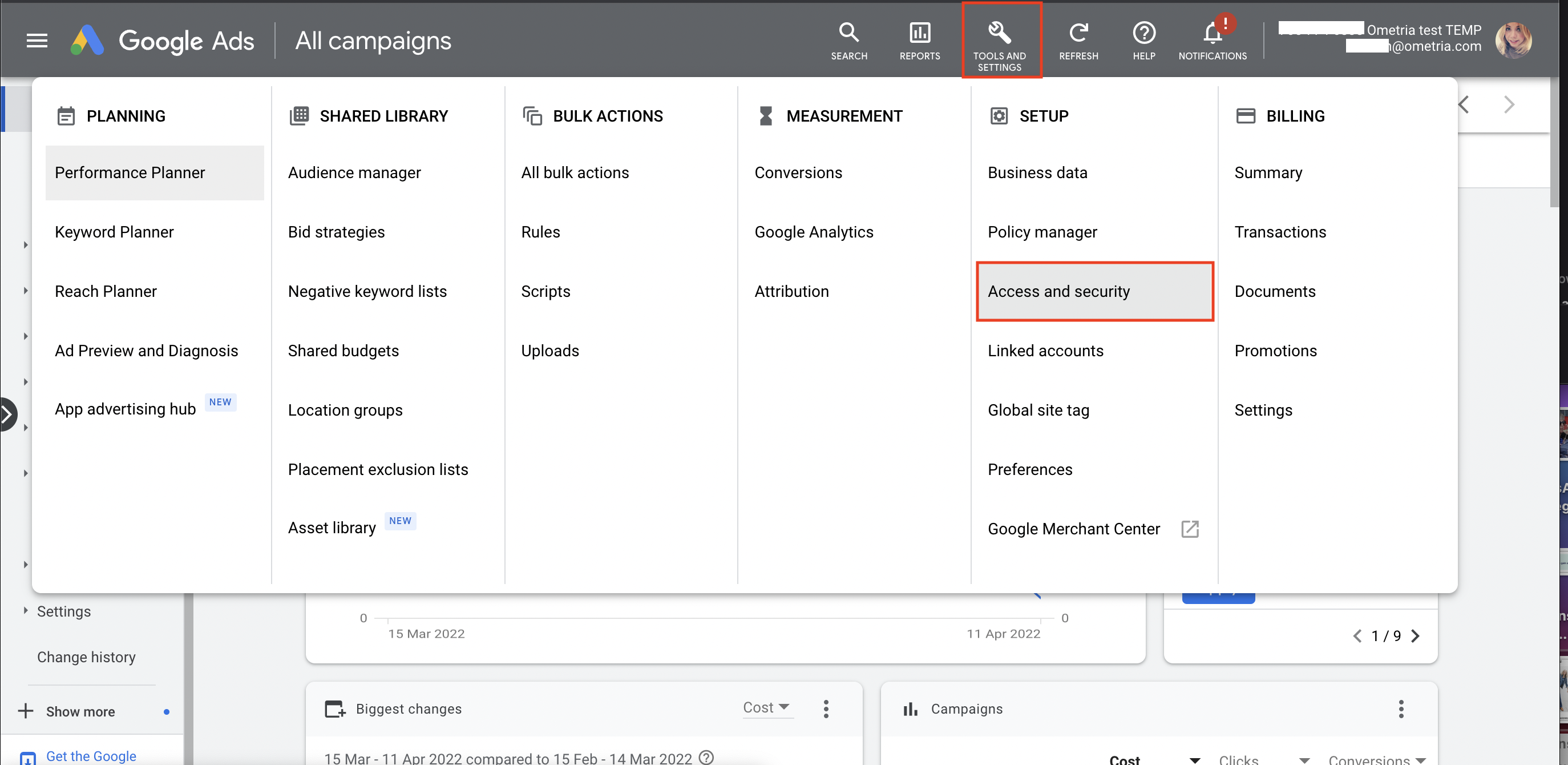1568x765 pixels.
Task: Open Policy manager
Action: click(1042, 232)
